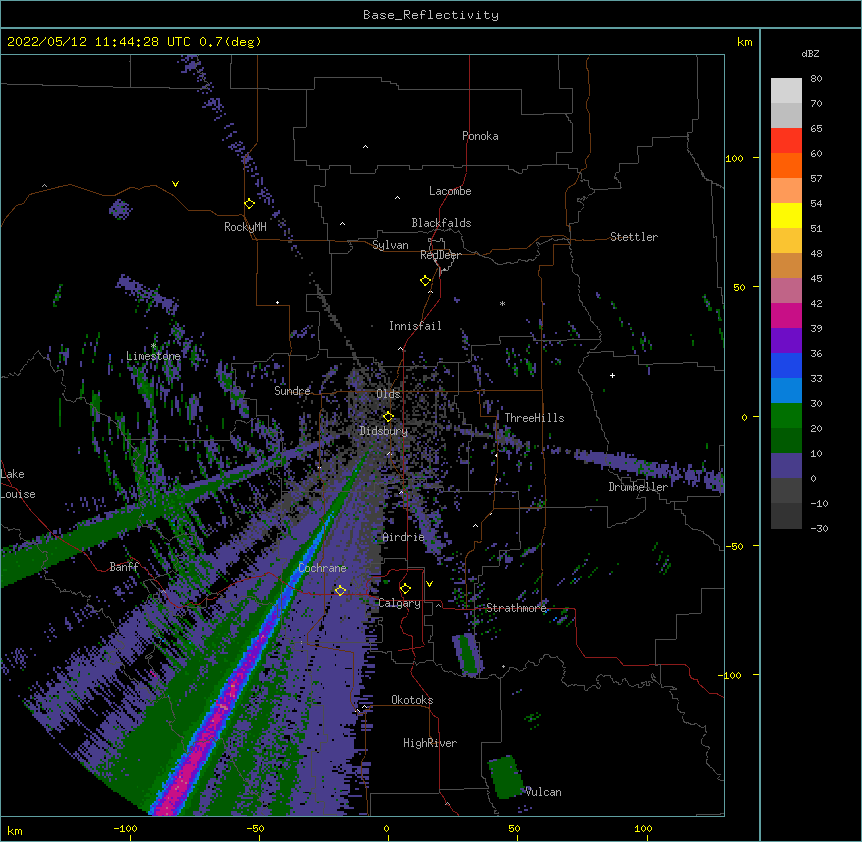Click the Ponoka city label

(480, 136)
